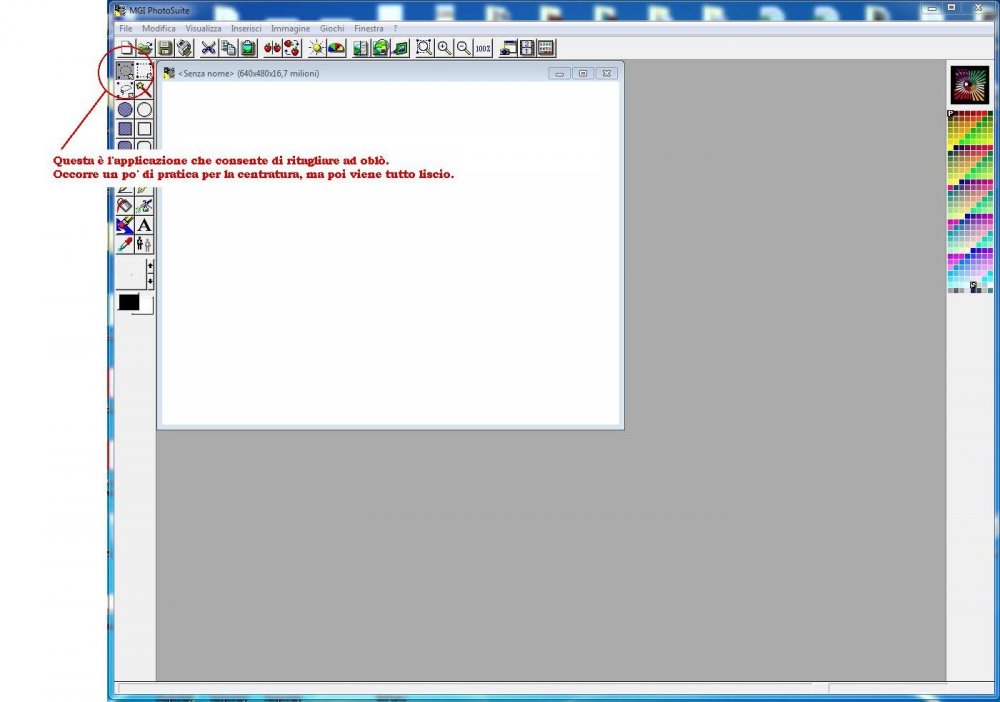
Task: Click the Print icon in toolbar
Action: (x=184, y=48)
